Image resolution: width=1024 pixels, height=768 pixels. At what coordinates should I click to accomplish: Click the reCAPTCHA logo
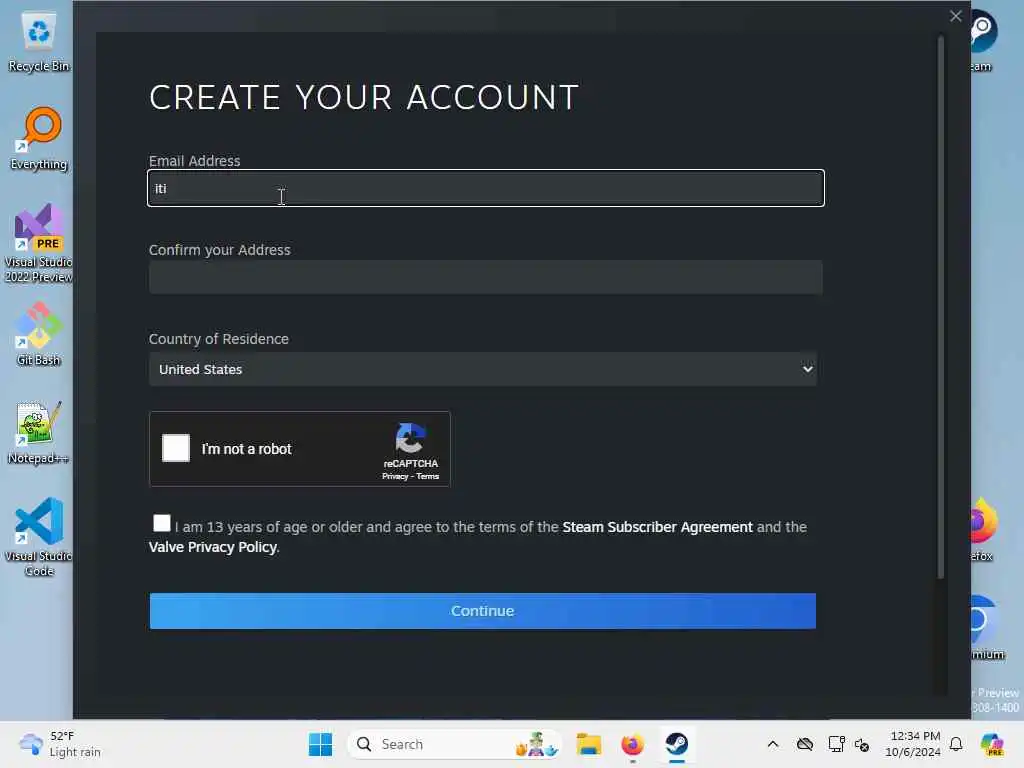click(410, 438)
